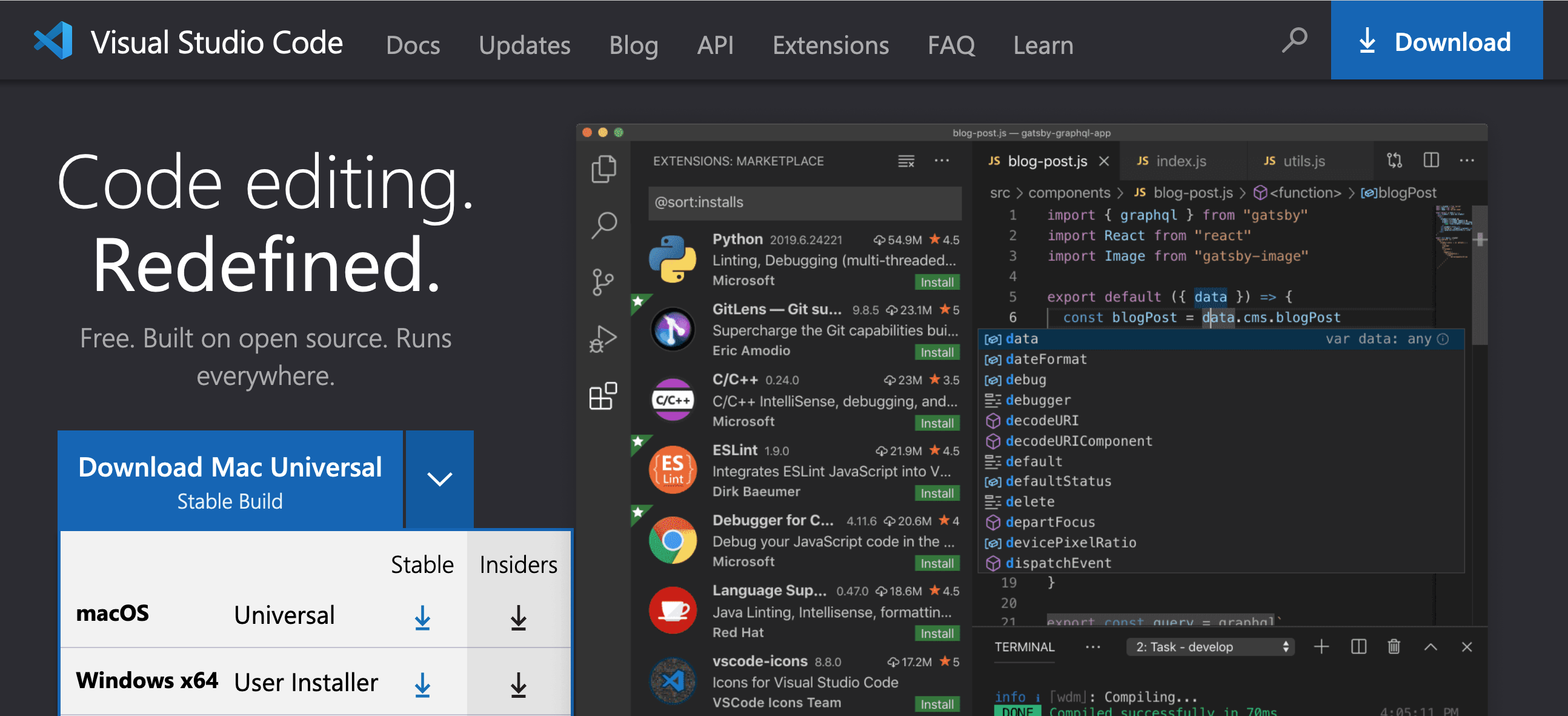Open Extensions Marketplace more actions ellipsis
The height and width of the screenshot is (716, 1568).
(x=942, y=161)
